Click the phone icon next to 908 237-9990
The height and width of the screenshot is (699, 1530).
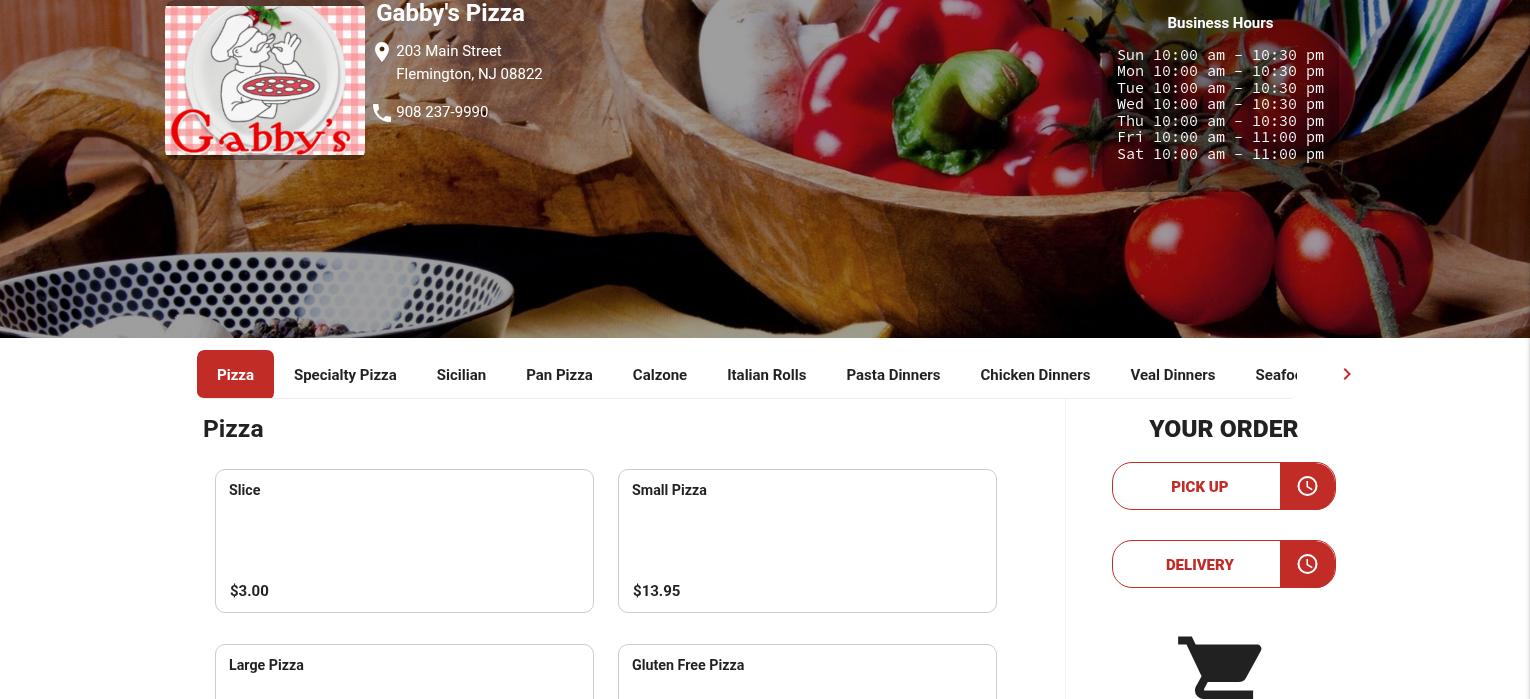pyautogui.click(x=383, y=112)
